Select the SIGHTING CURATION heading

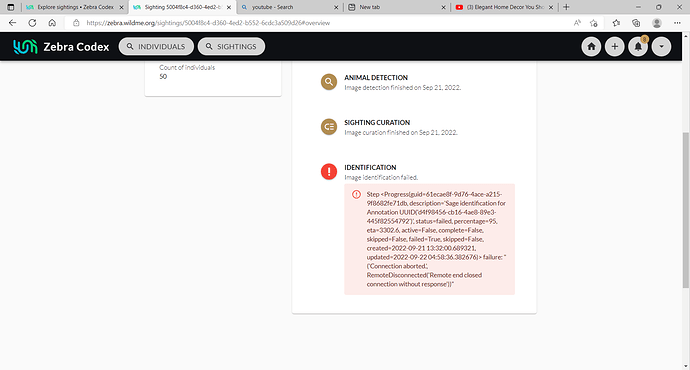[377, 122]
